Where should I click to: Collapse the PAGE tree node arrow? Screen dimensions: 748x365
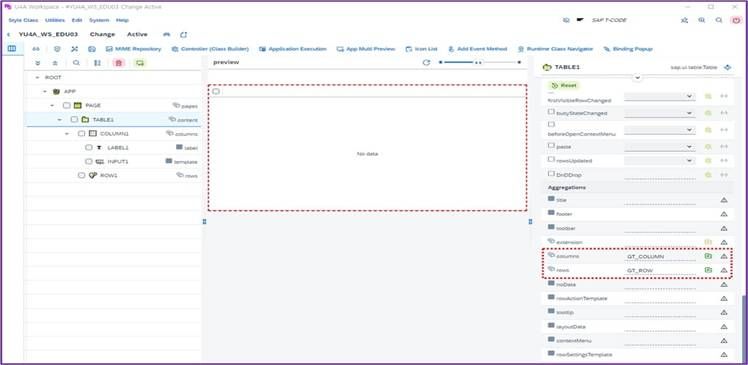pos(52,105)
